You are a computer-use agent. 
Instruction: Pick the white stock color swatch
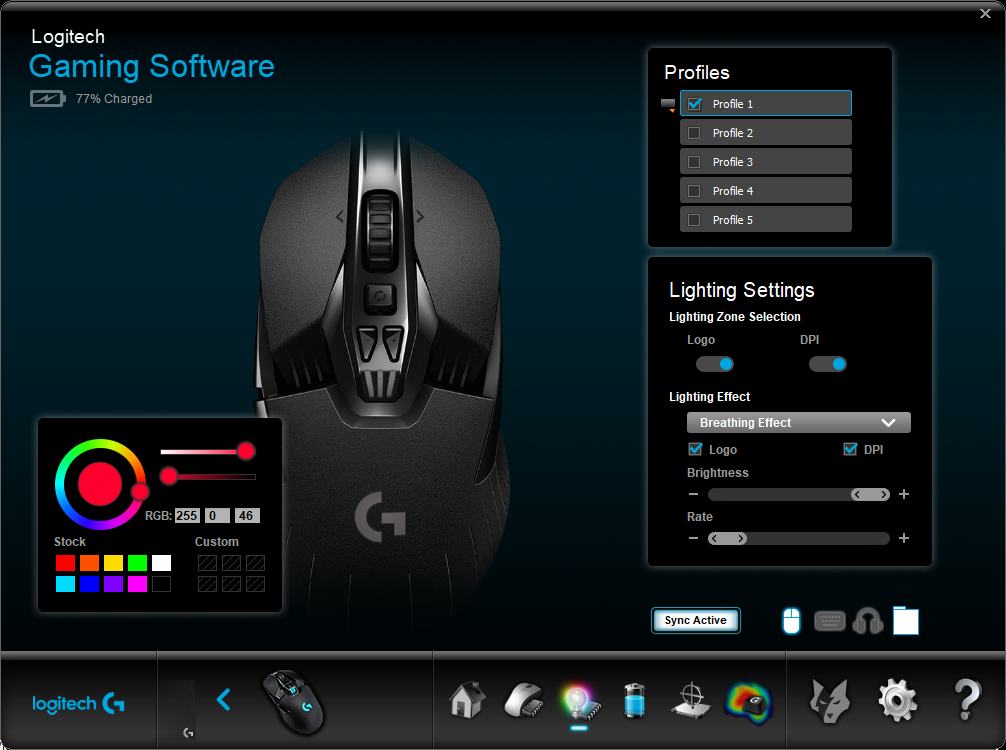click(x=162, y=563)
